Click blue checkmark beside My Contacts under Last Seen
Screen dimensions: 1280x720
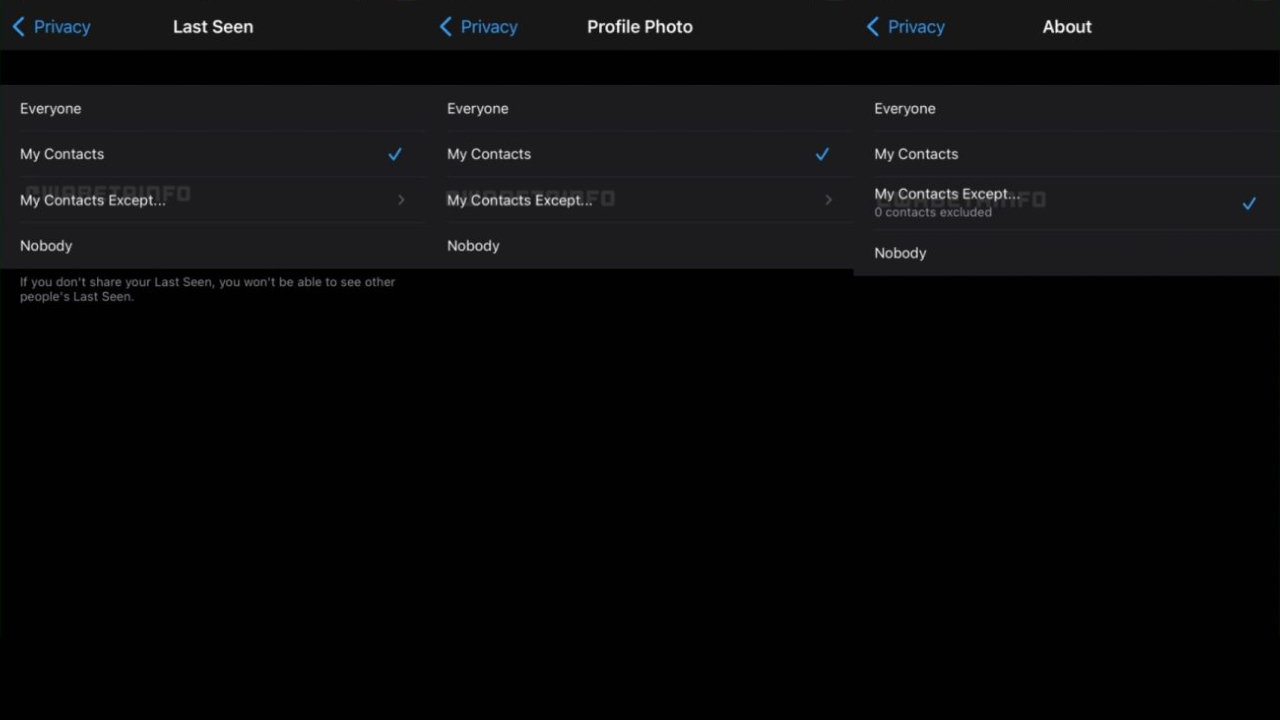(x=394, y=154)
